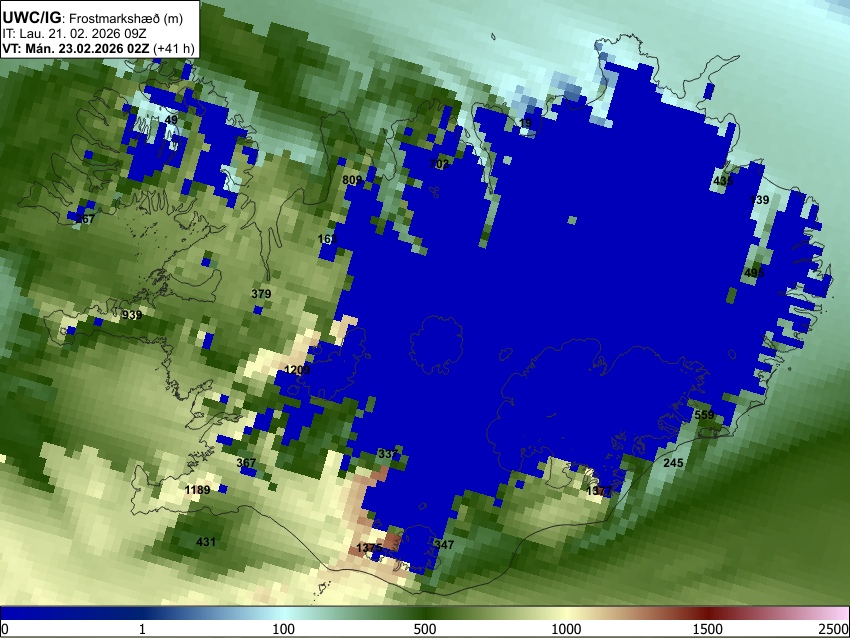
Task: Click the map value '435'
Action: [x=723, y=181]
